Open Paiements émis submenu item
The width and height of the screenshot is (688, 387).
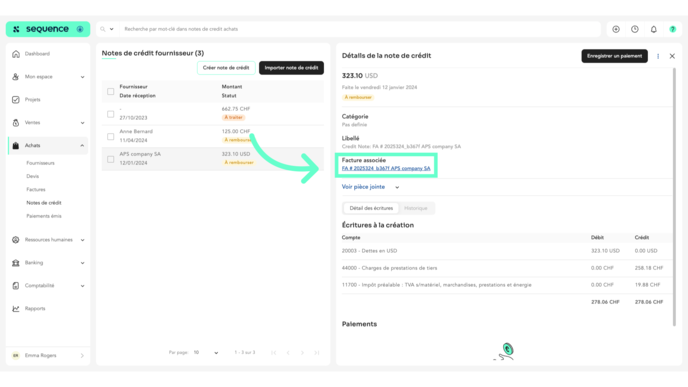click(x=44, y=216)
